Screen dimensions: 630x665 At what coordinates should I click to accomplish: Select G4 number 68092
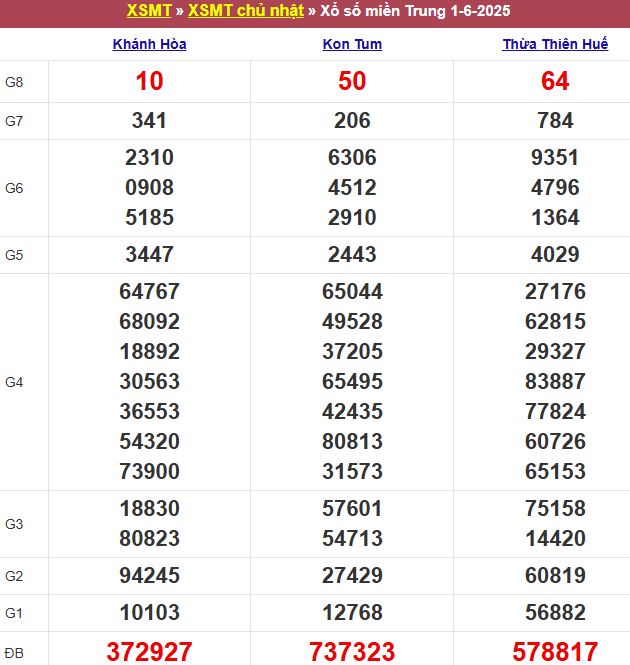pos(149,321)
